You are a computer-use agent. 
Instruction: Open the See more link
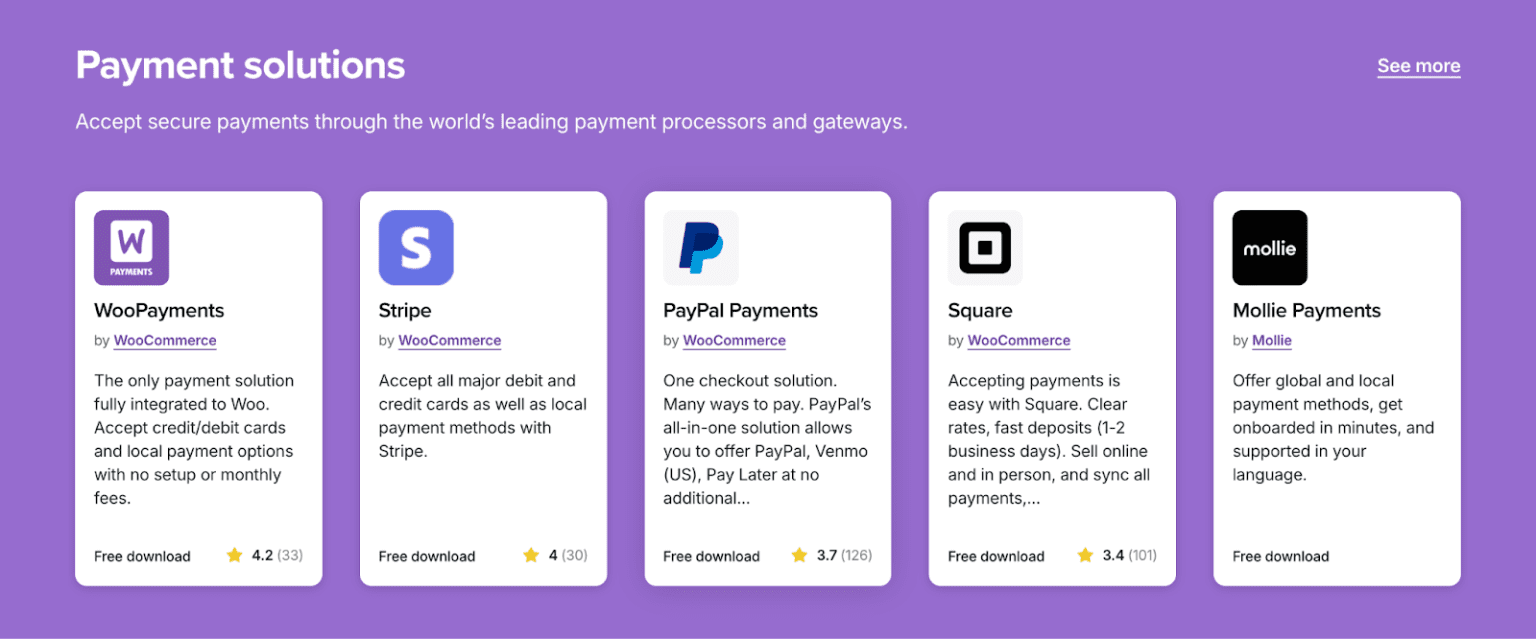click(1418, 65)
